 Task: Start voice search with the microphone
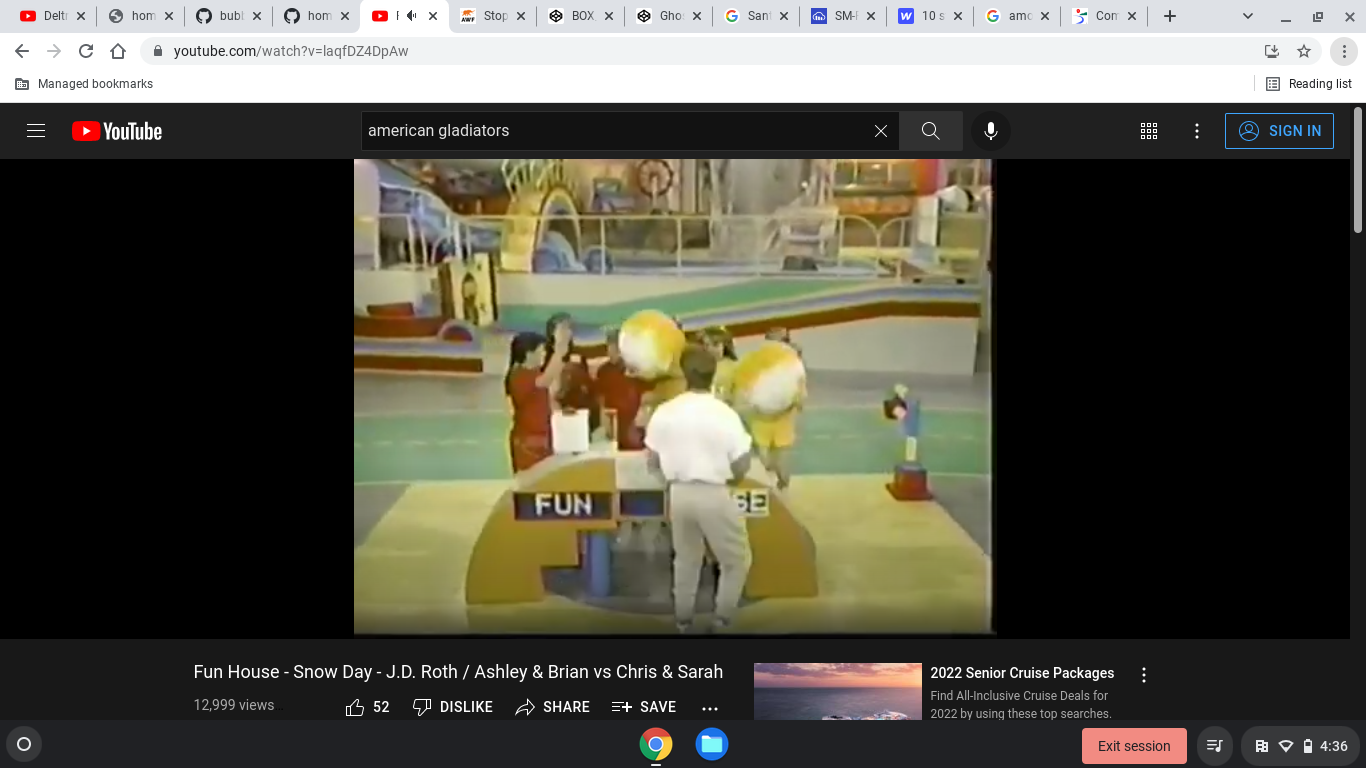coord(991,131)
